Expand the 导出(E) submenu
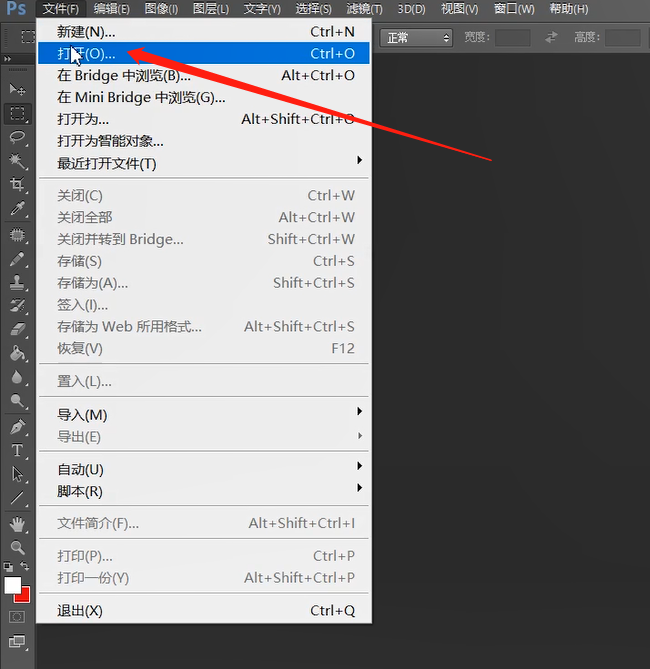 (x=204, y=436)
